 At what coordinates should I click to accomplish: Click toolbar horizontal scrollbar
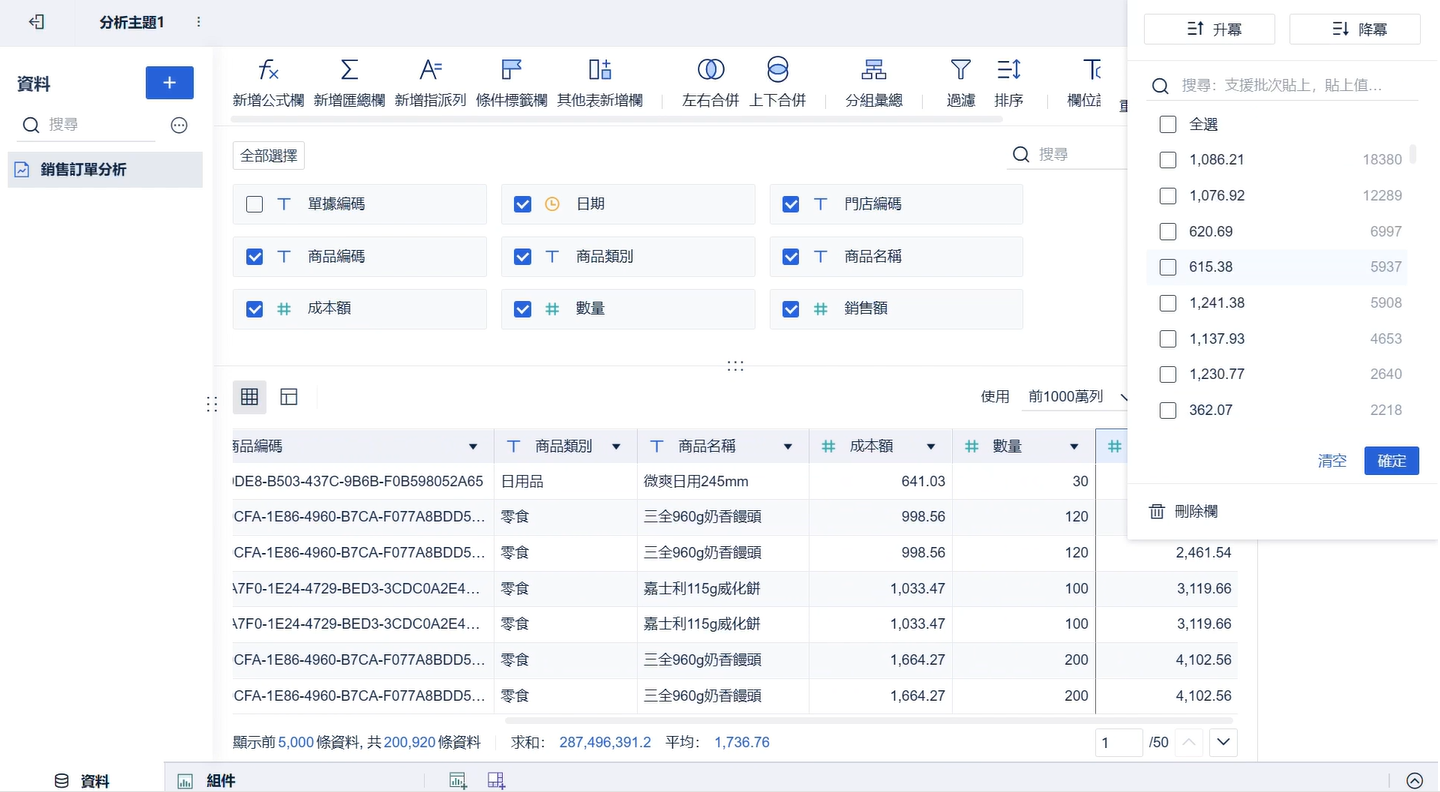pyautogui.click(x=617, y=119)
